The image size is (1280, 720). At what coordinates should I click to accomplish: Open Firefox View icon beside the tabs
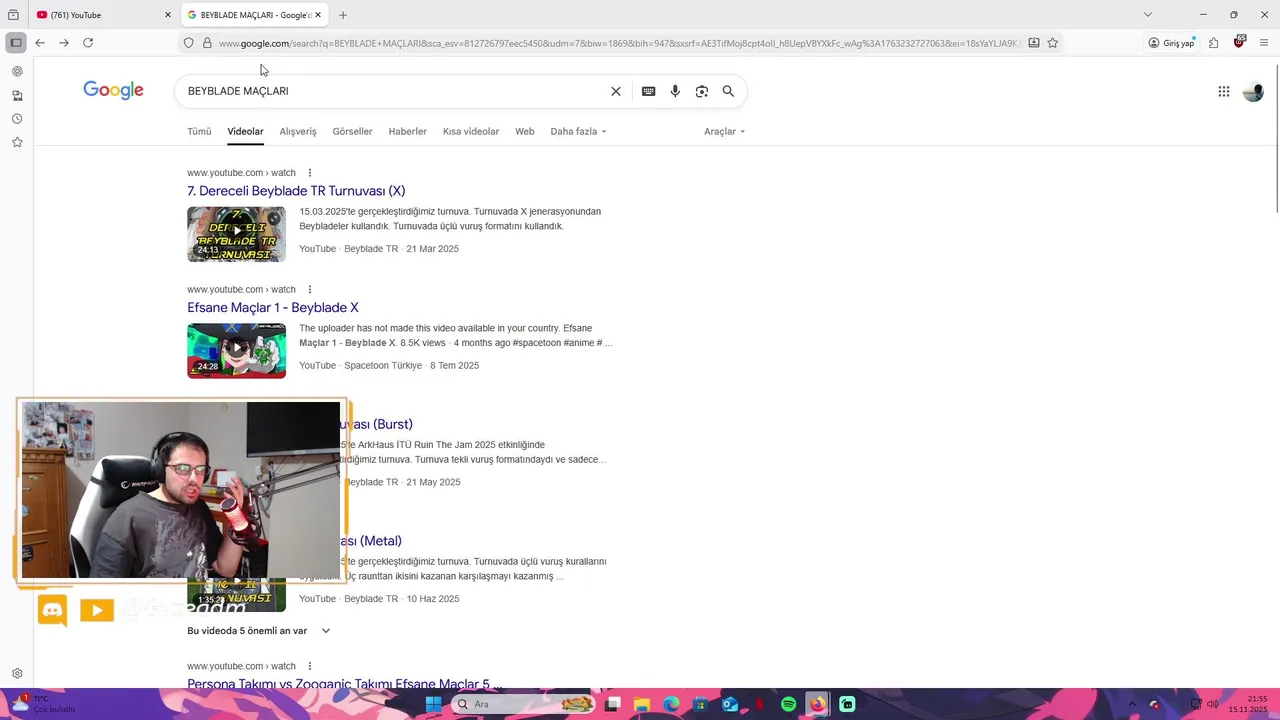pyautogui.click(x=13, y=15)
